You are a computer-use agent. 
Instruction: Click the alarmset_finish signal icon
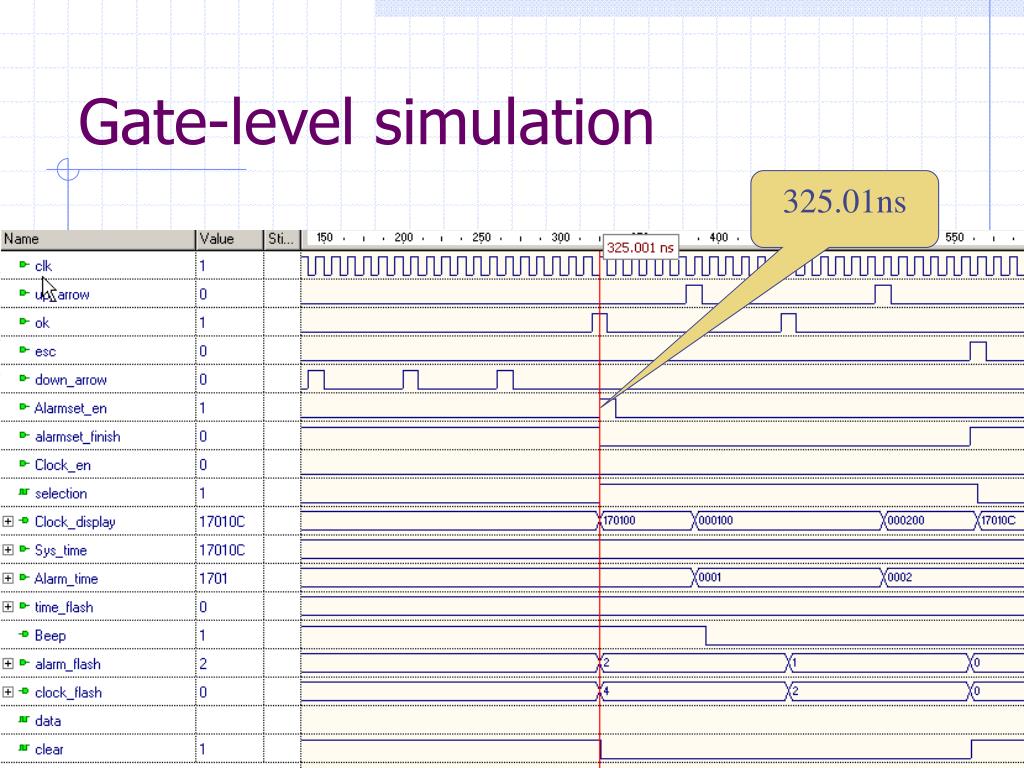tap(24, 435)
